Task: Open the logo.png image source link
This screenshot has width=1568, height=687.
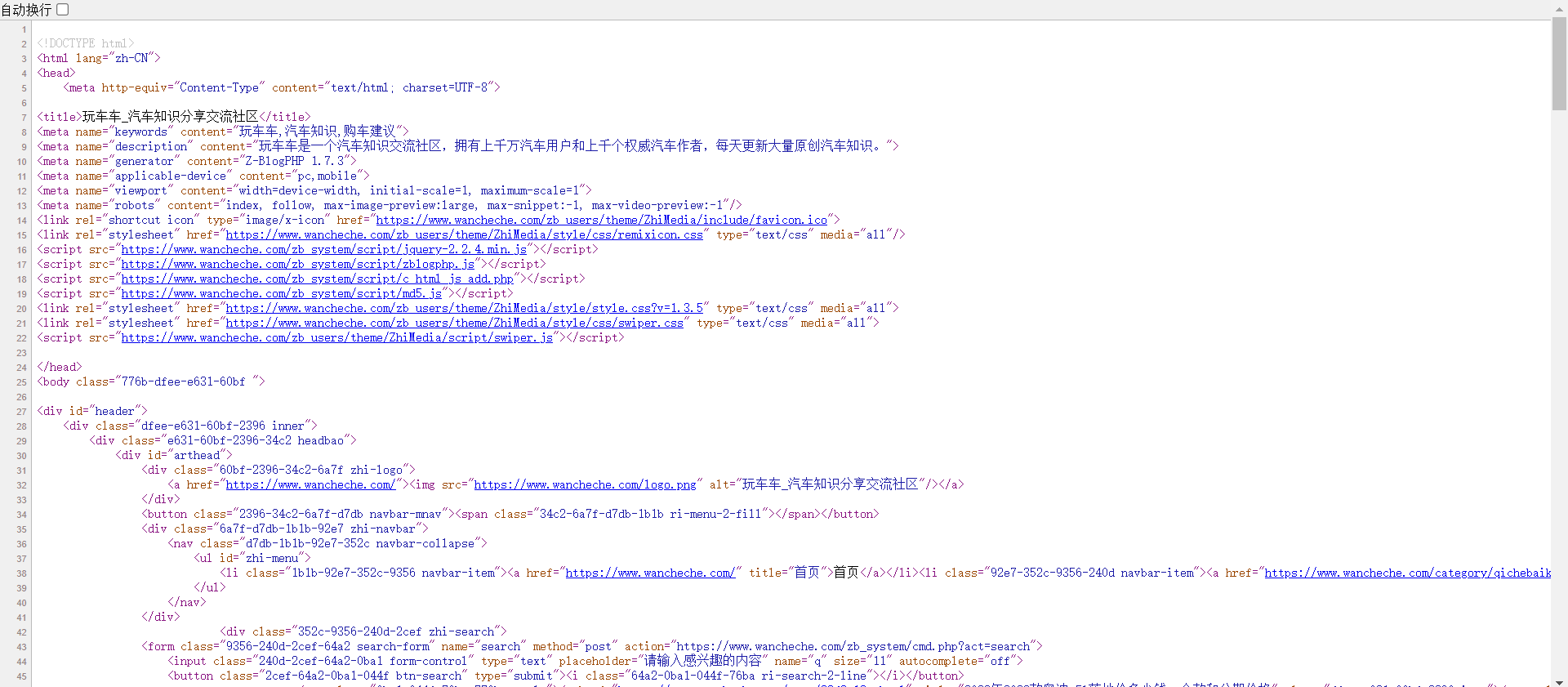Action: [586, 484]
